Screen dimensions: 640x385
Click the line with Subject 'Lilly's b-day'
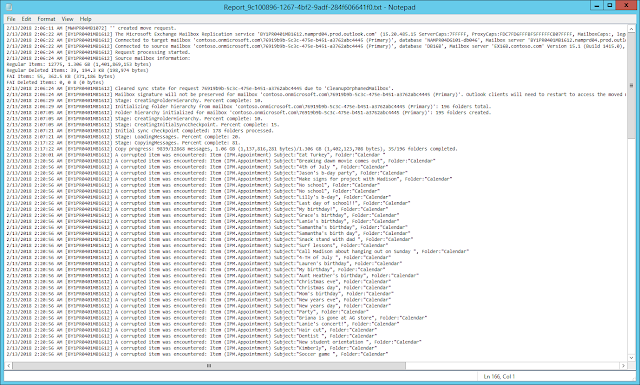click(198, 197)
